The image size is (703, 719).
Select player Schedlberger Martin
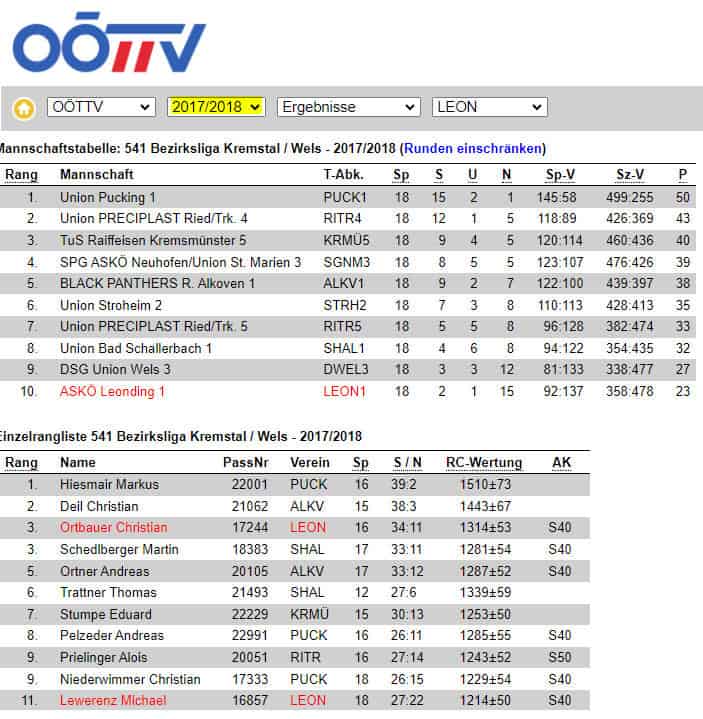click(119, 550)
